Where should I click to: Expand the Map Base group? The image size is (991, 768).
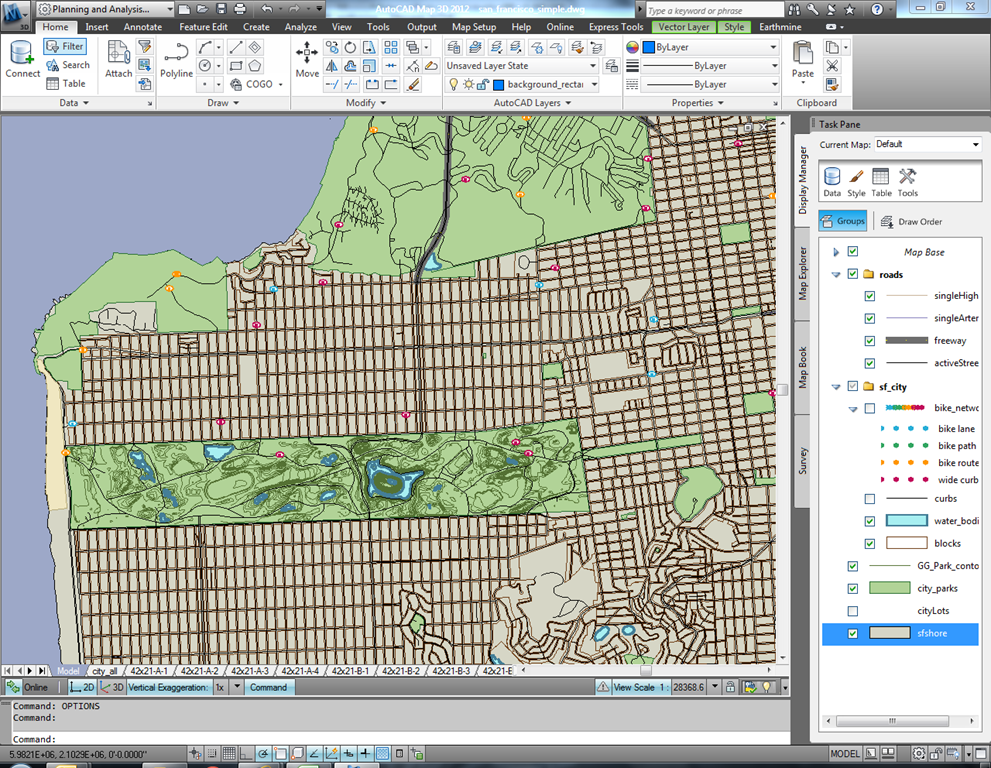coord(836,252)
